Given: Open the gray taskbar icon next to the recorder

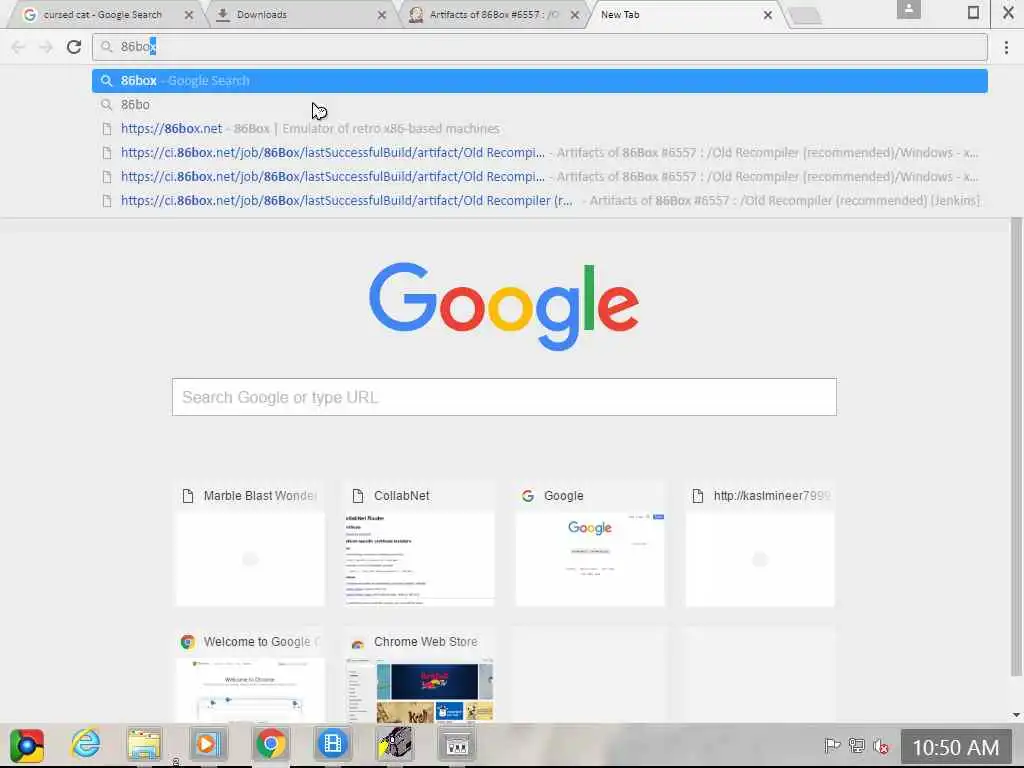Looking at the screenshot, I should (x=456, y=744).
